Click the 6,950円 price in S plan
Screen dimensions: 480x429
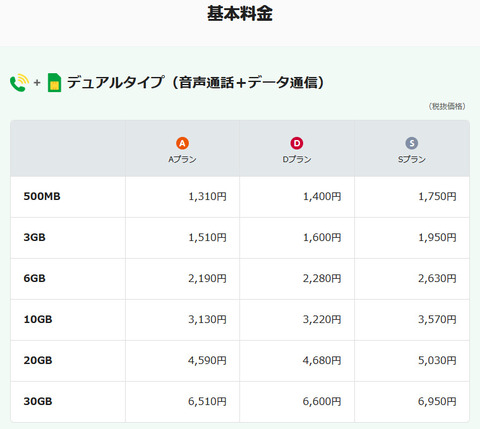pyautogui.click(x=437, y=401)
